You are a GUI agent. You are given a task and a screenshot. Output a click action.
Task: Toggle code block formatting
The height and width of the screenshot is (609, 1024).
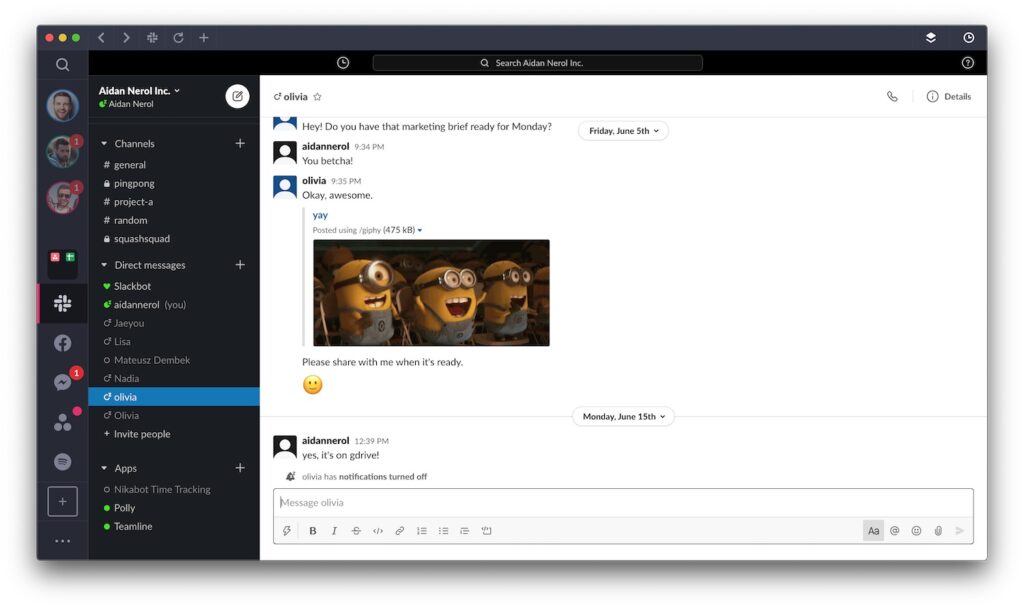click(487, 531)
